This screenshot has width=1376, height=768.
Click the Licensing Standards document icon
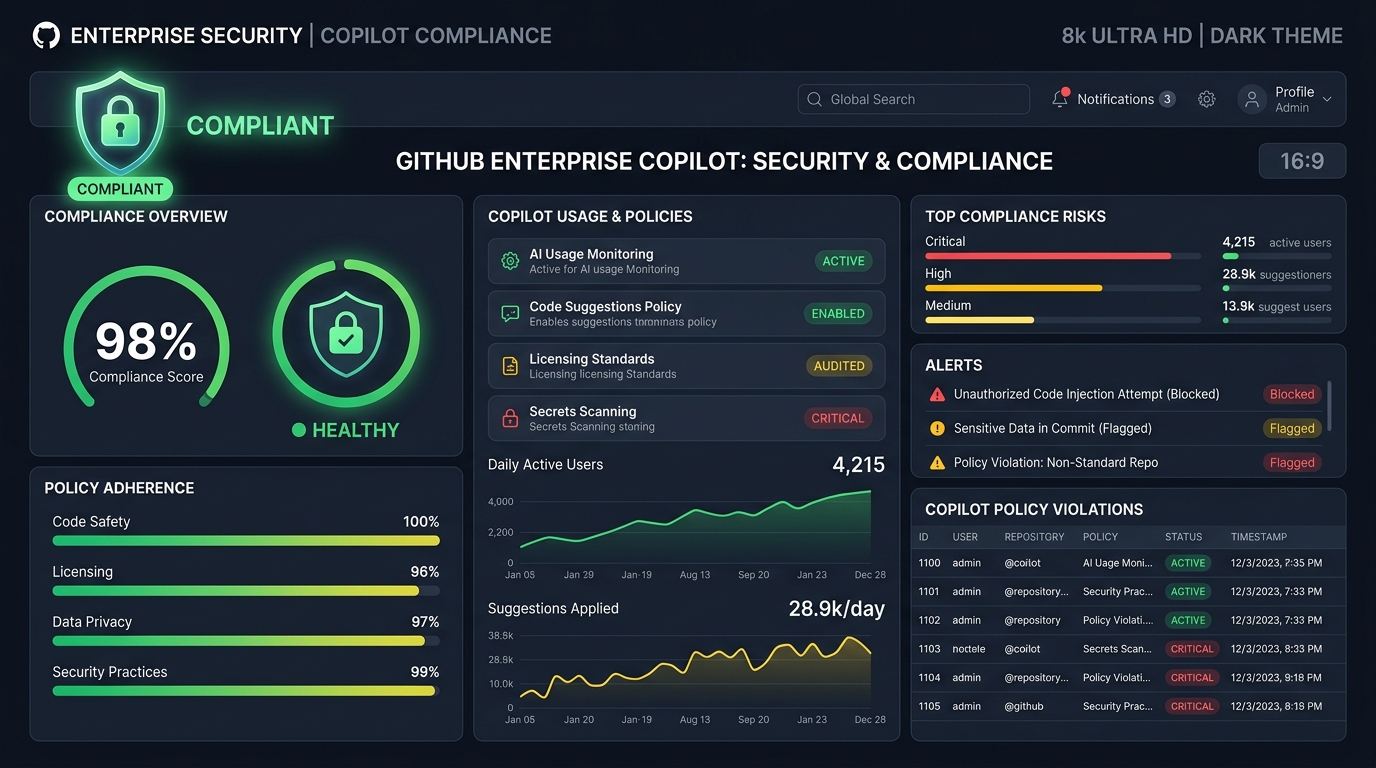click(x=510, y=366)
